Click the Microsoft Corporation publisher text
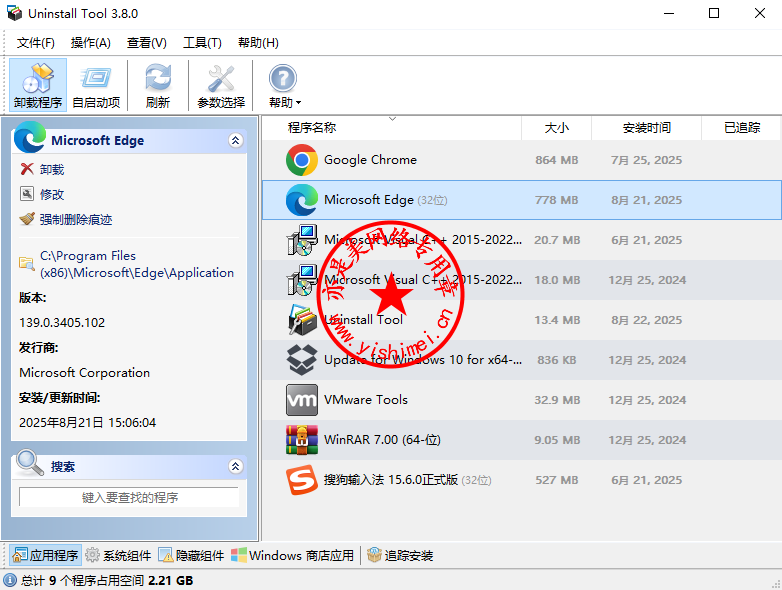 coord(84,373)
